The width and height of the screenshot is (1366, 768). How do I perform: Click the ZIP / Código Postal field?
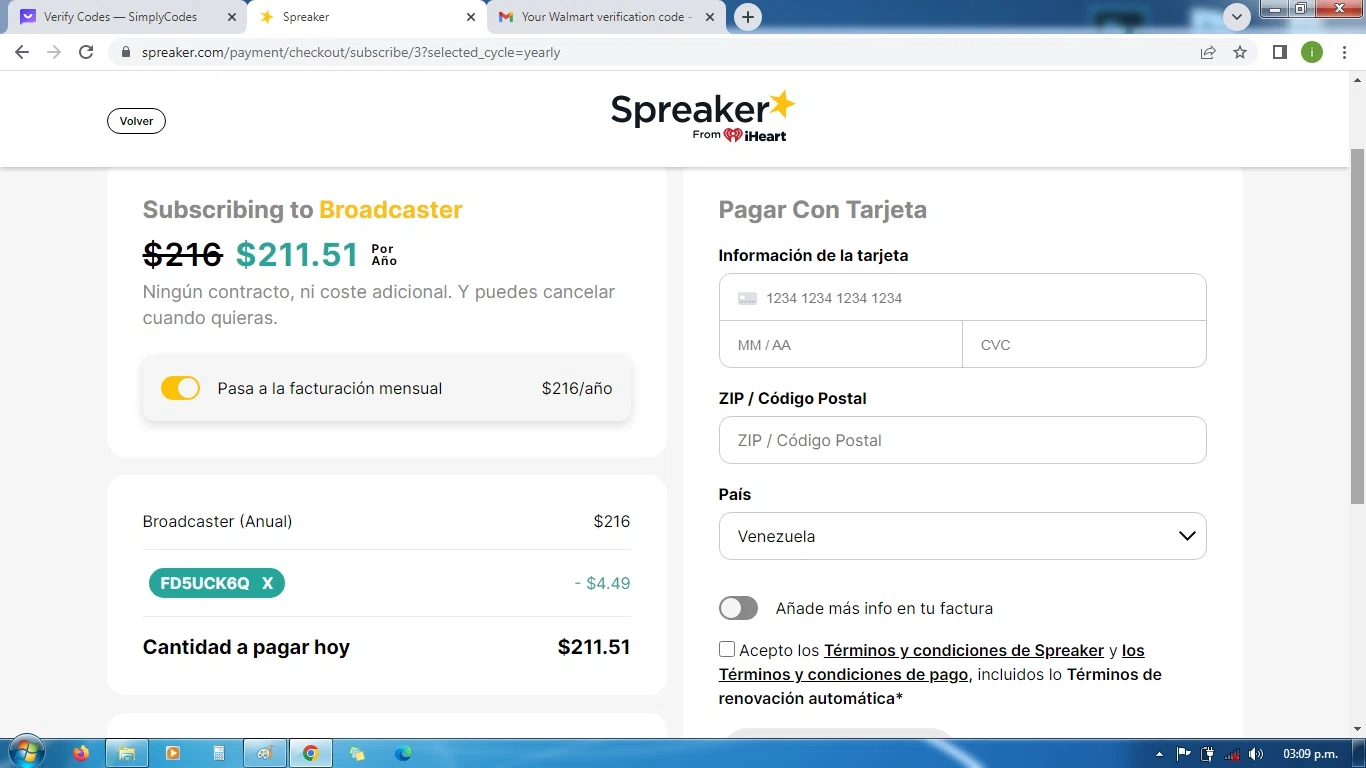[x=962, y=440]
